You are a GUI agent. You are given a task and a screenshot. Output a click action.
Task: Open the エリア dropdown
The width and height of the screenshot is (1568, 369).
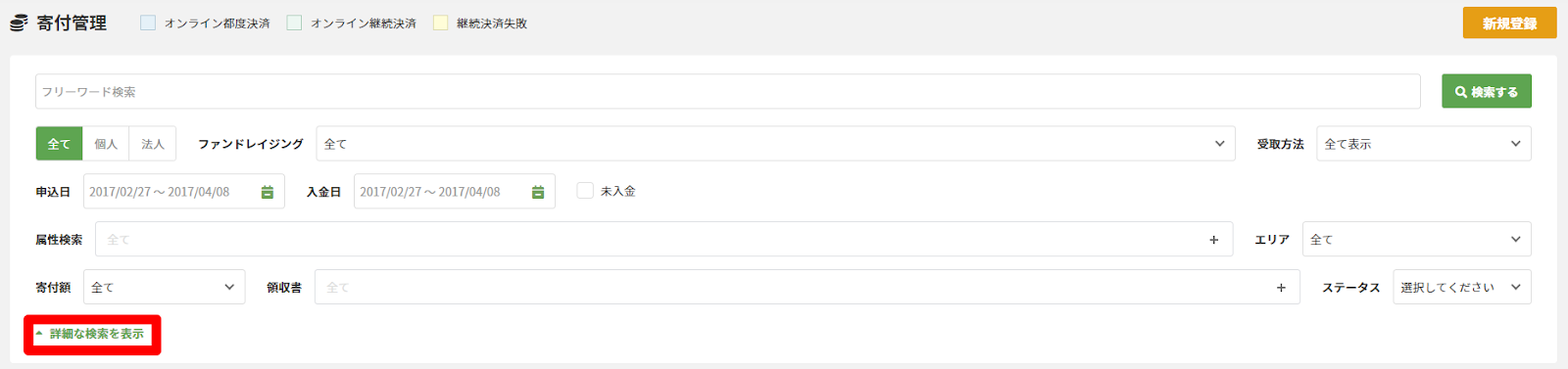click(1416, 240)
